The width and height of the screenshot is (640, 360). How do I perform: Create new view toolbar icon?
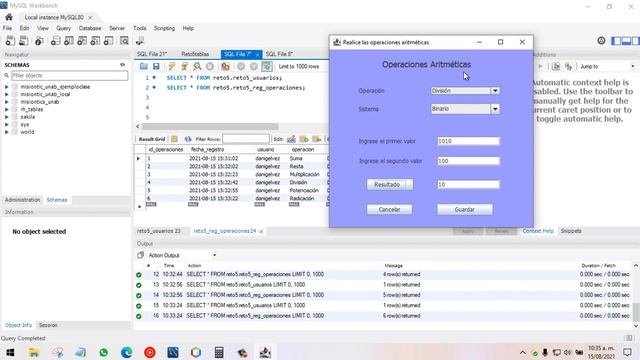click(x=82, y=41)
